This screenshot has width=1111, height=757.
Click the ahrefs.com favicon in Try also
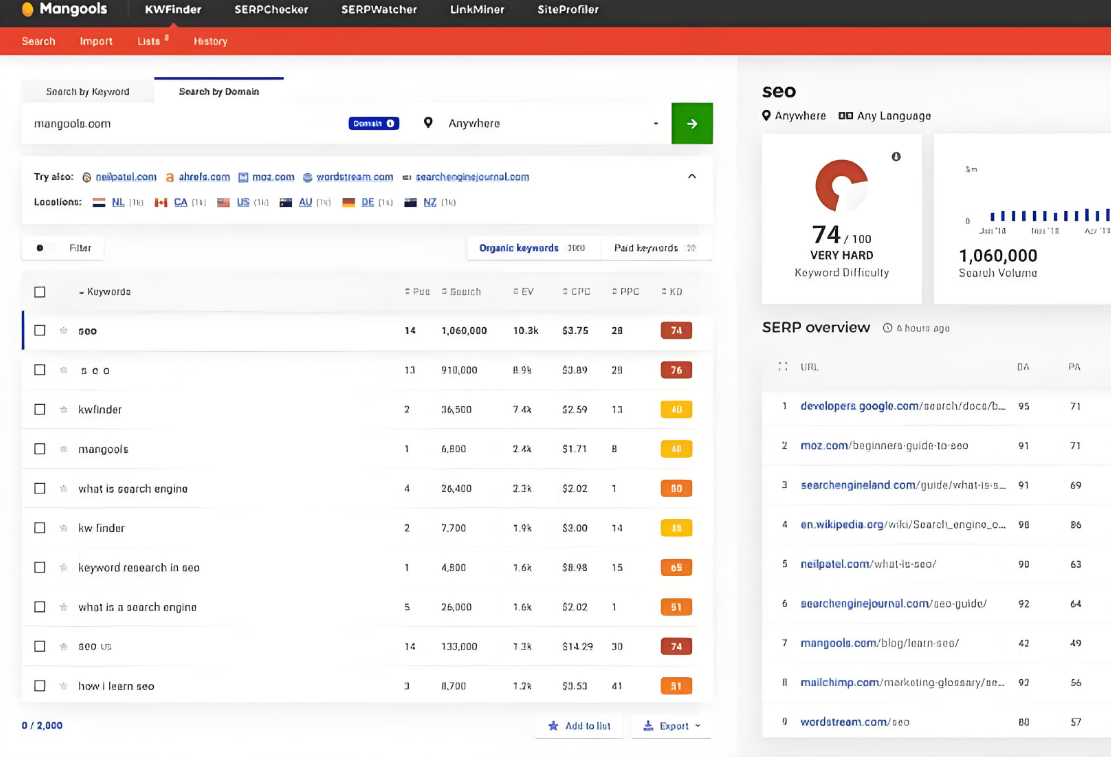pos(169,177)
